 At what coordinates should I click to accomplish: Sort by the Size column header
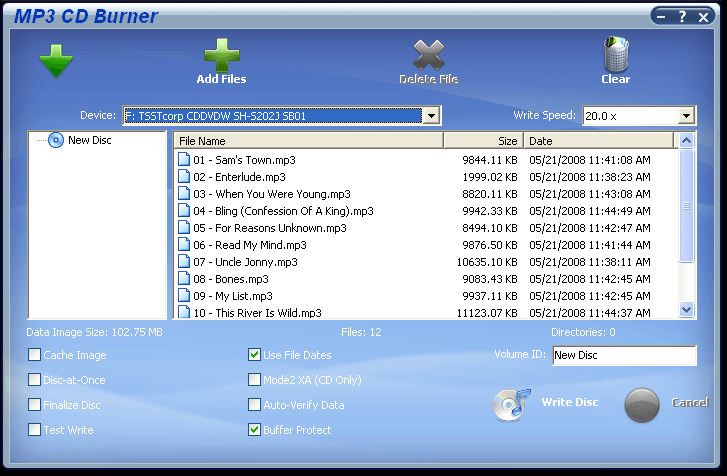coord(484,141)
